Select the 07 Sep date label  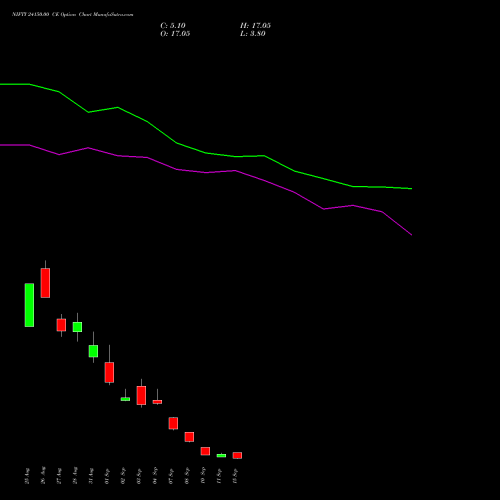[171, 476]
